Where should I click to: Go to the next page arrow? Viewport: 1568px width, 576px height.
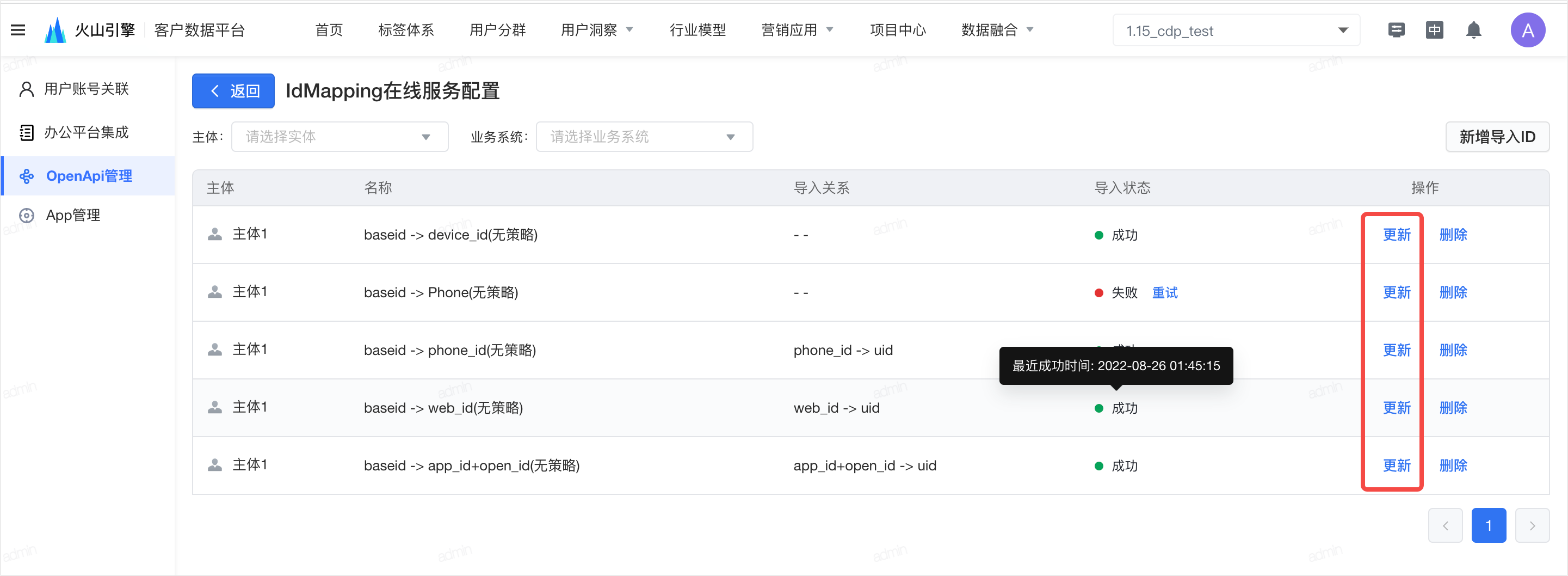click(1532, 525)
